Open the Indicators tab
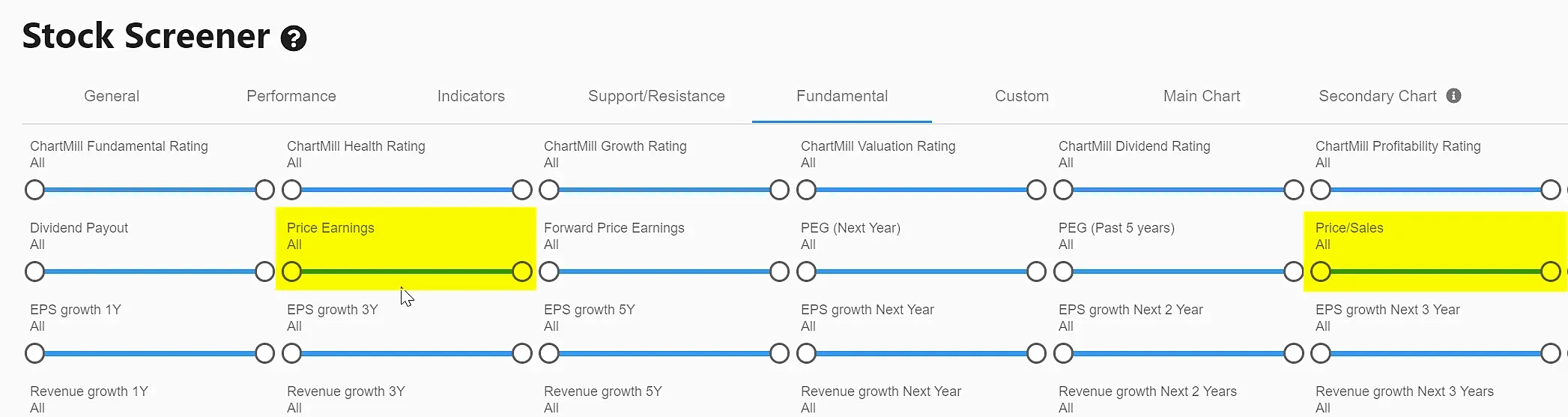The width and height of the screenshot is (1568, 417). point(471,96)
